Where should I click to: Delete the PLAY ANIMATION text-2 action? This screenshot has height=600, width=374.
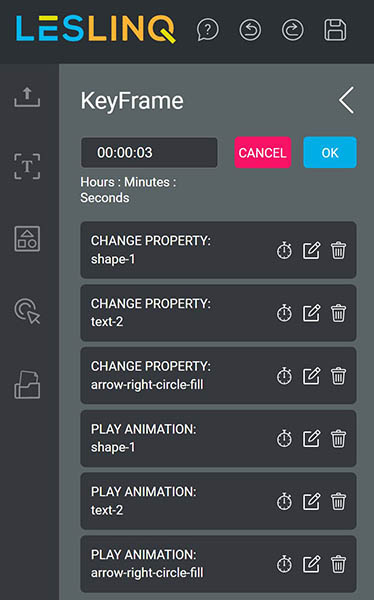(x=338, y=501)
